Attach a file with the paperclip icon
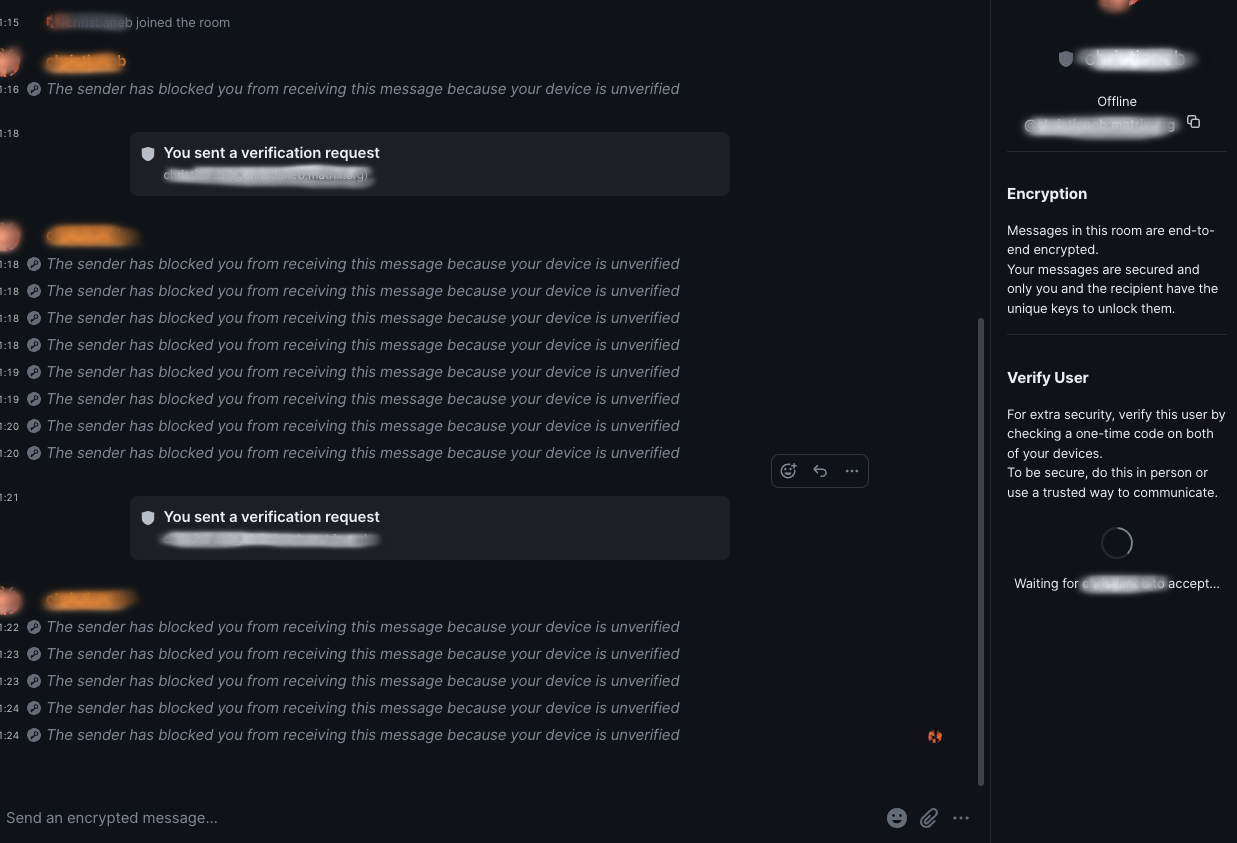The width and height of the screenshot is (1237, 843). point(929,818)
